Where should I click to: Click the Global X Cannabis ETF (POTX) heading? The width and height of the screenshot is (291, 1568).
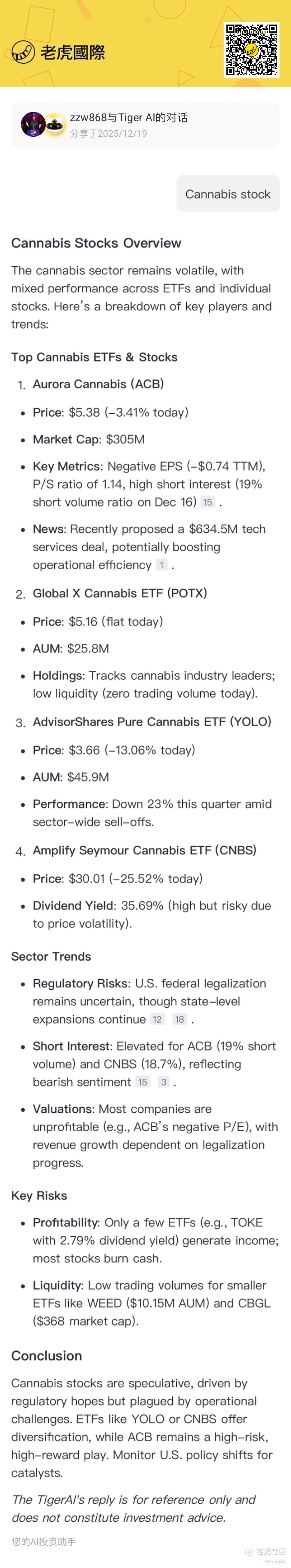[x=120, y=593]
